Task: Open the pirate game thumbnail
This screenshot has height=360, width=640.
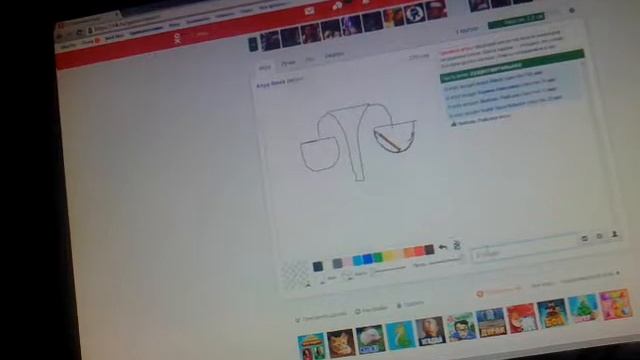Action: click(552, 313)
